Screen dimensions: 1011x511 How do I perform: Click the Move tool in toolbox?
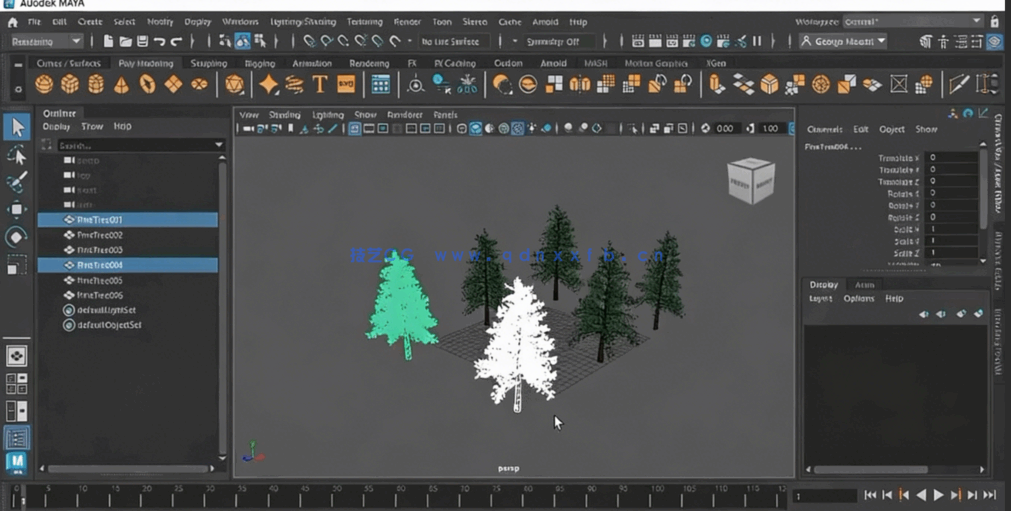point(17,209)
